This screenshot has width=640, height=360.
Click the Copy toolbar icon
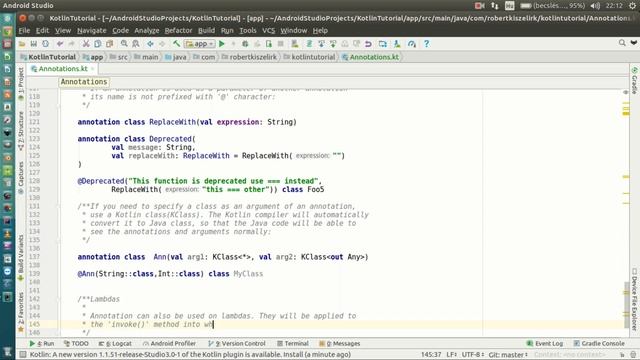pos(98,44)
